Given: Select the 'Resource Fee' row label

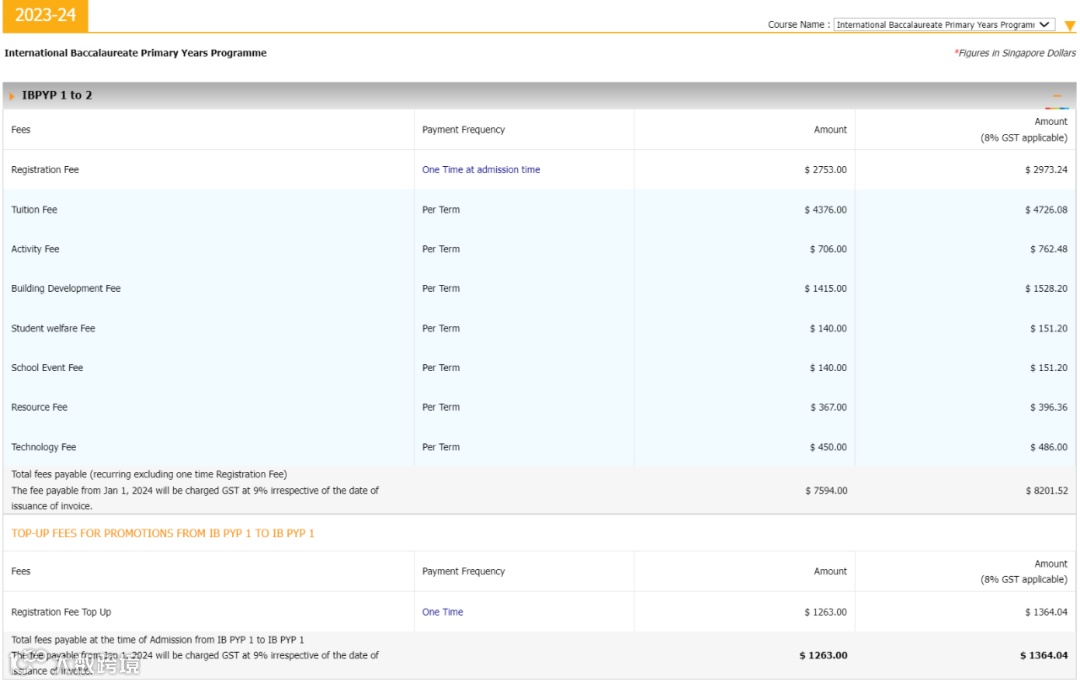Looking at the screenshot, I should (39, 407).
